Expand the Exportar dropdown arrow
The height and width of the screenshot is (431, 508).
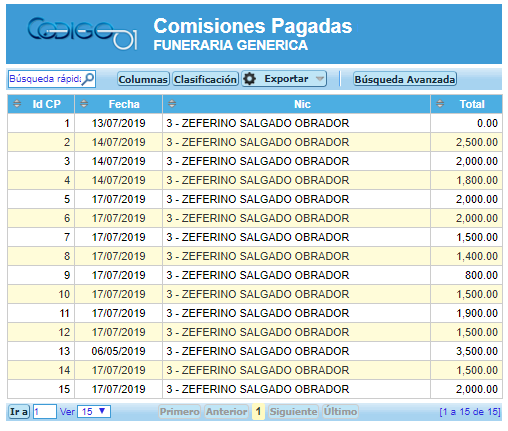point(320,79)
